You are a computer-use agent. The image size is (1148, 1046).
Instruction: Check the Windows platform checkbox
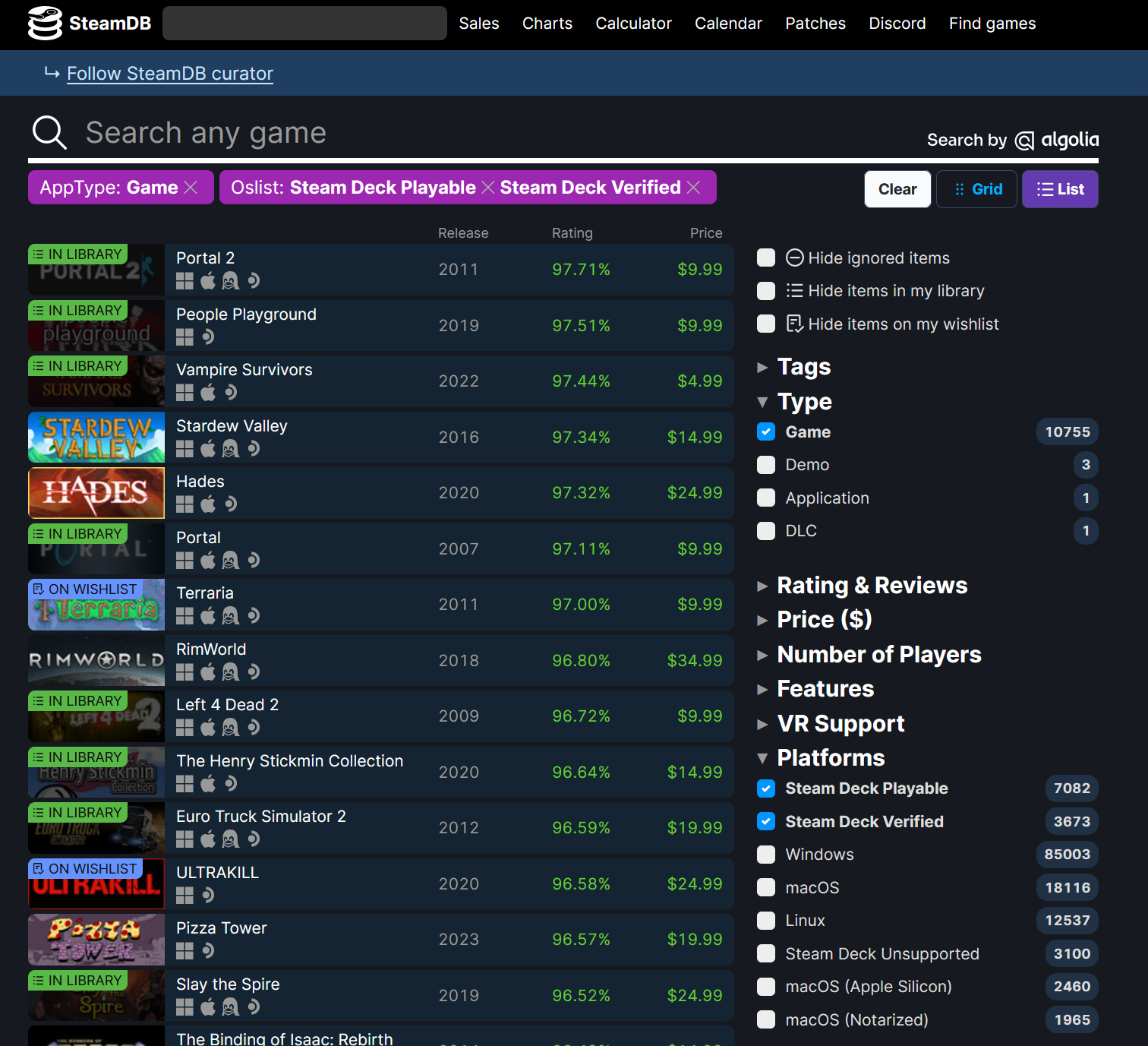coord(766,855)
